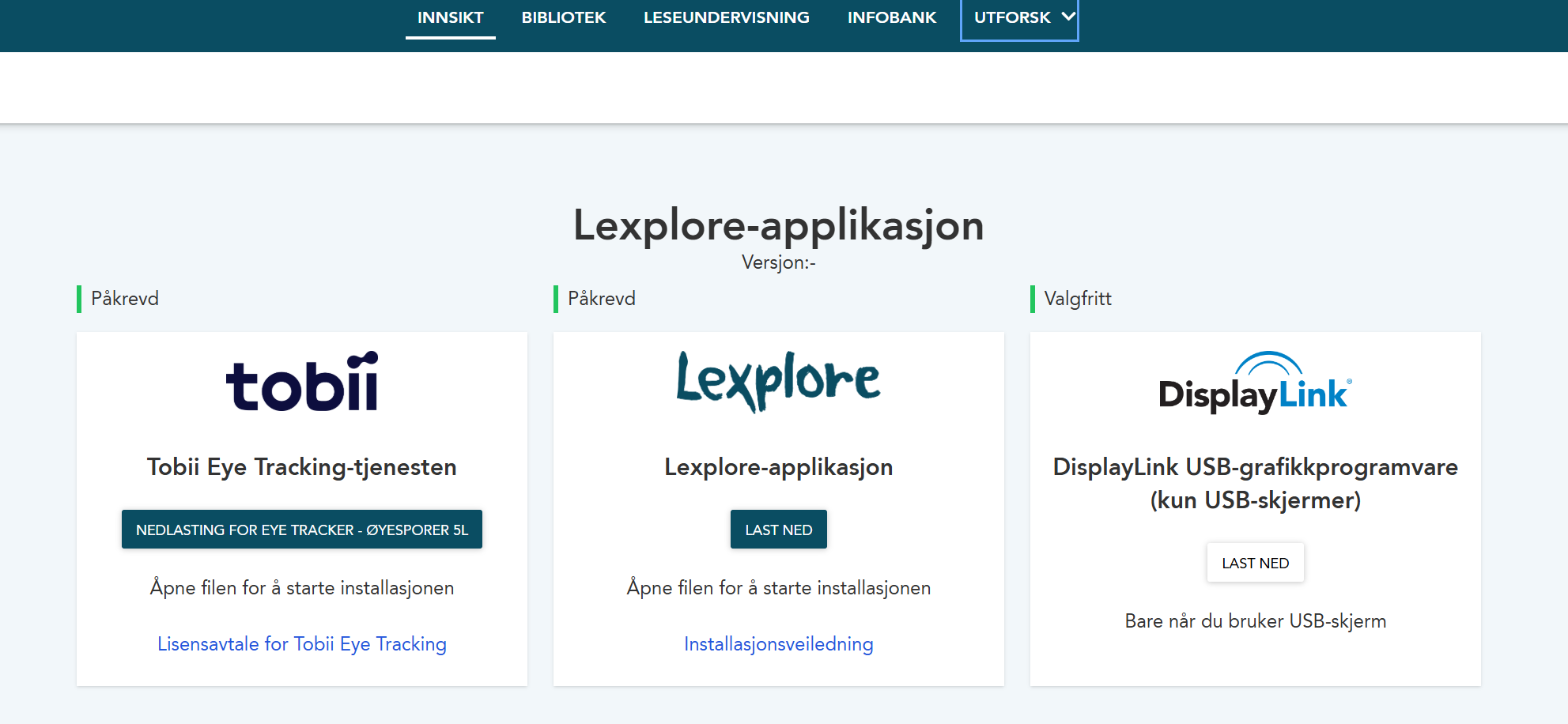The height and width of the screenshot is (724, 1568).
Task: Expand the UTFORSK dropdown menu
Action: point(1019,19)
